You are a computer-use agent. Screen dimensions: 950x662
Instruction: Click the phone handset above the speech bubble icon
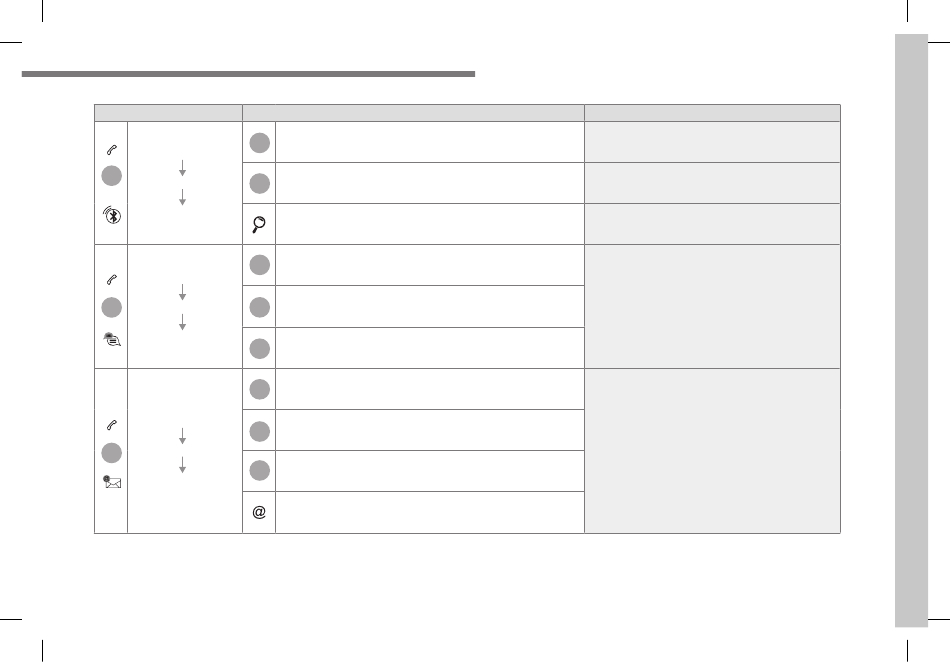(111, 279)
